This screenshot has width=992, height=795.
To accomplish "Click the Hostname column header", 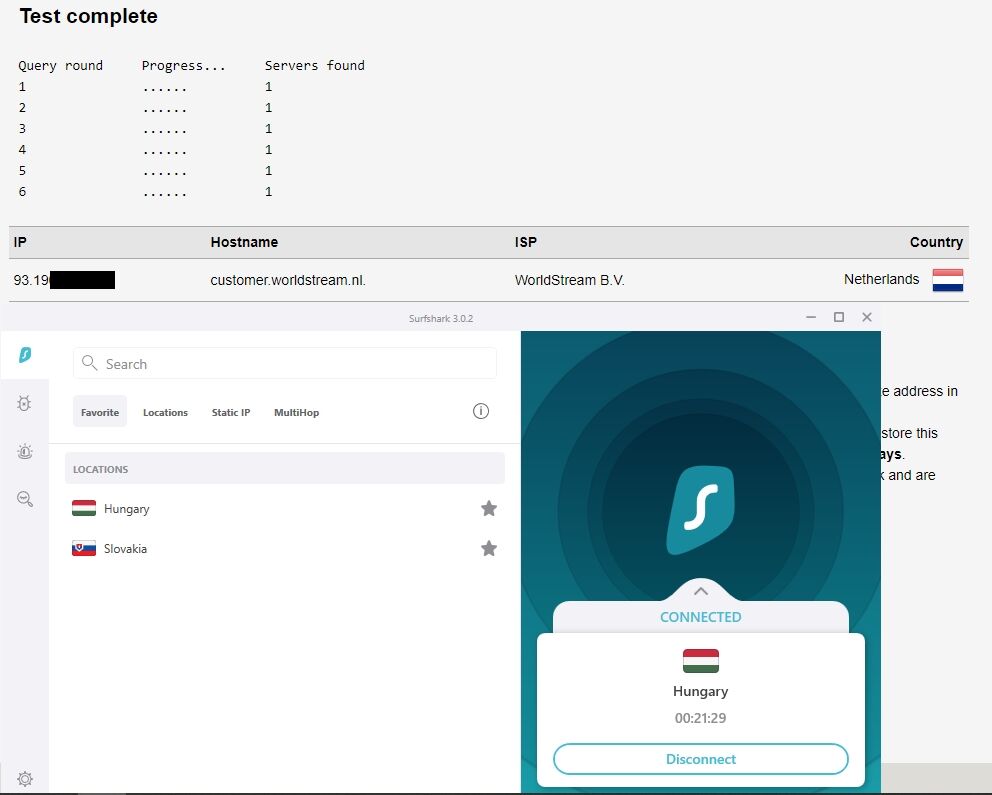I will point(244,242).
